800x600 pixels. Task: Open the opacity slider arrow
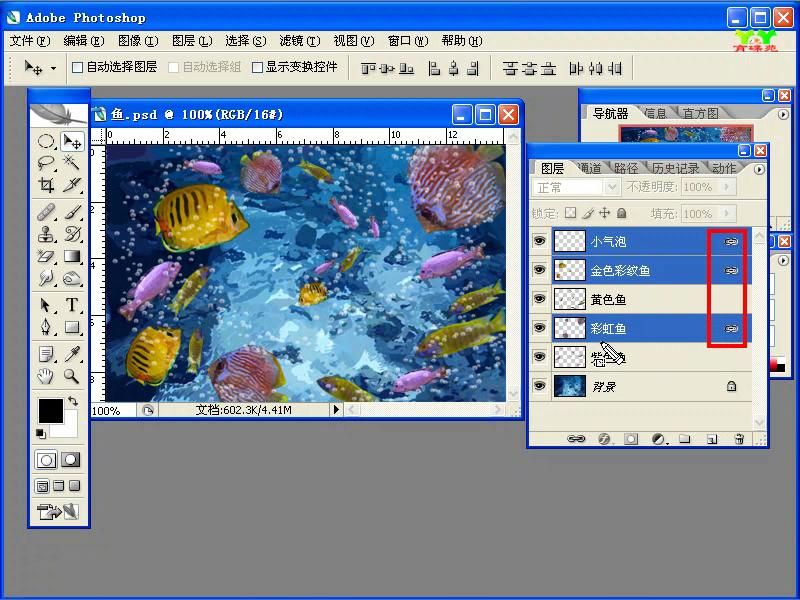coord(728,187)
